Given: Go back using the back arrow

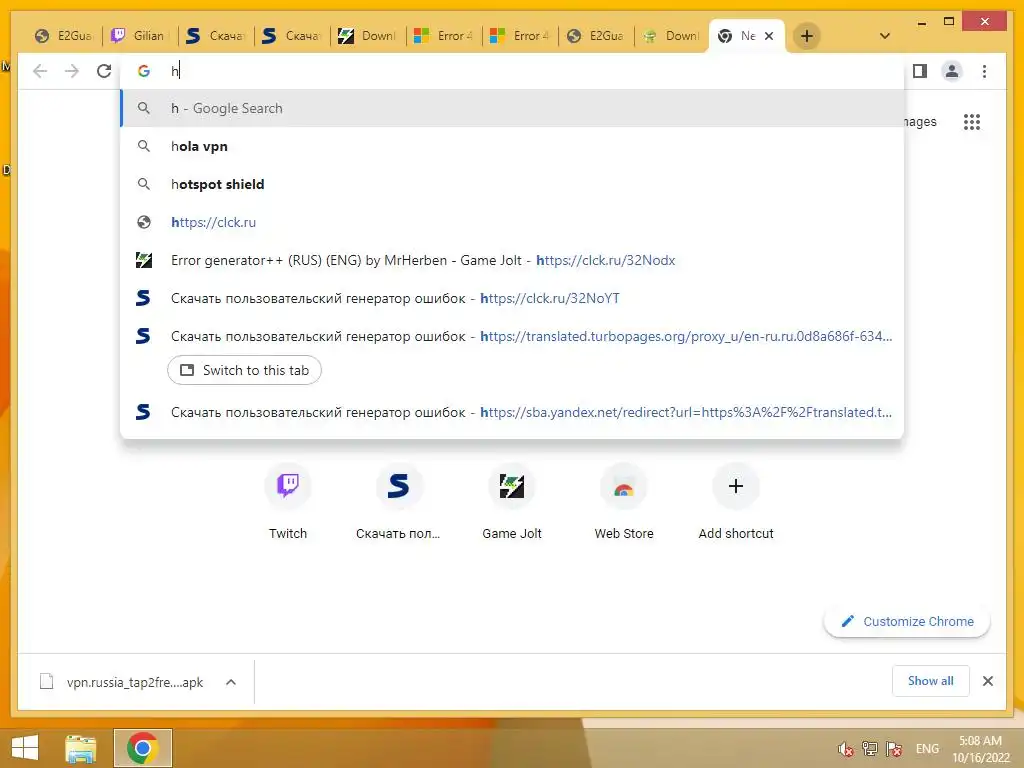Looking at the screenshot, I should 40,71.
